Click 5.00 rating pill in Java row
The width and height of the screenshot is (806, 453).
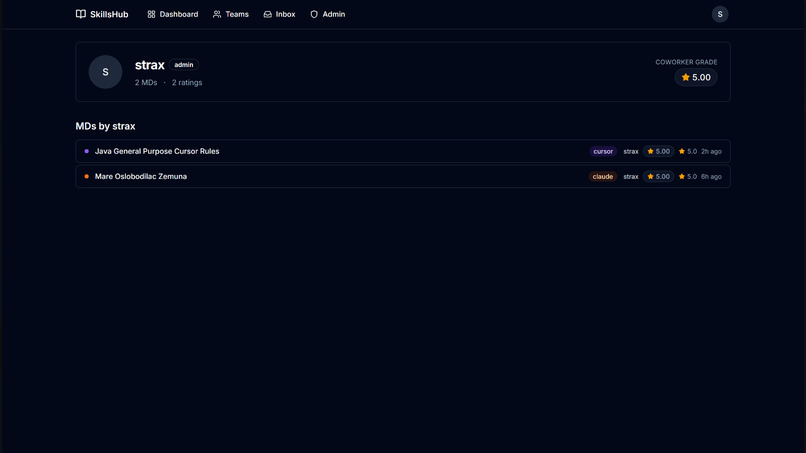[x=658, y=151]
